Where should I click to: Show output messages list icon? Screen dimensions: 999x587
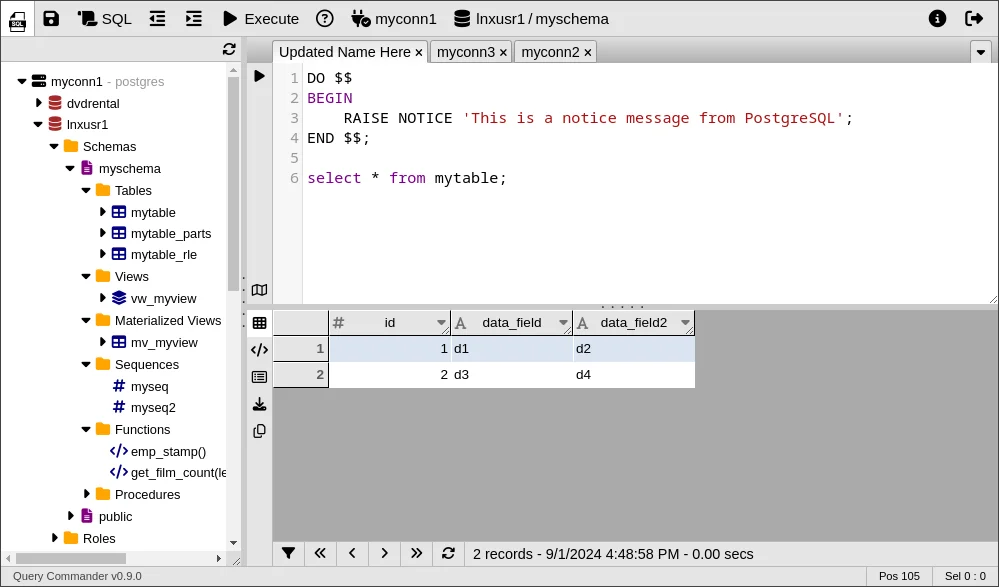(x=259, y=377)
